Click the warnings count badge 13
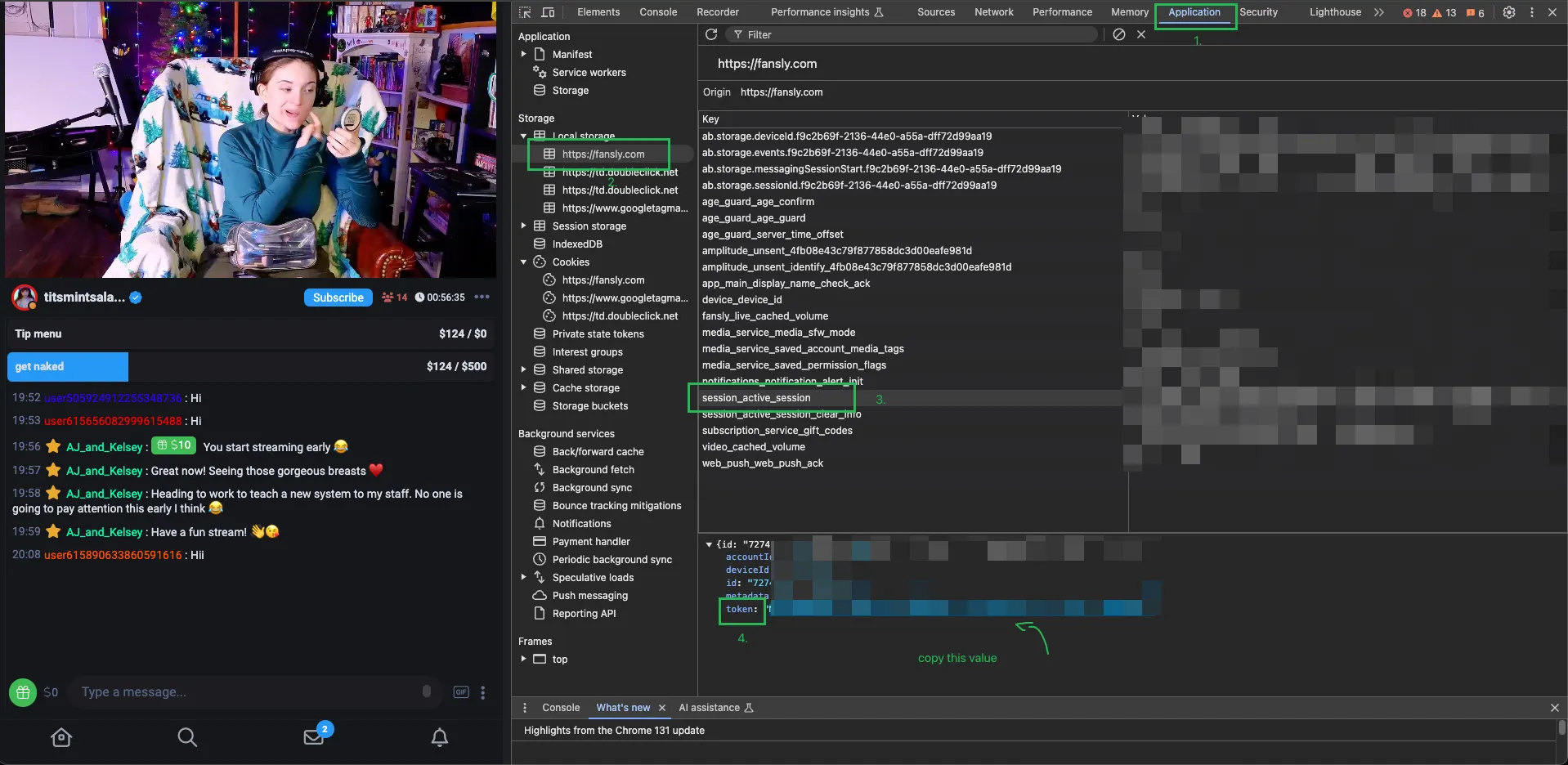Screen dimensions: 1568x765 coord(1445,13)
